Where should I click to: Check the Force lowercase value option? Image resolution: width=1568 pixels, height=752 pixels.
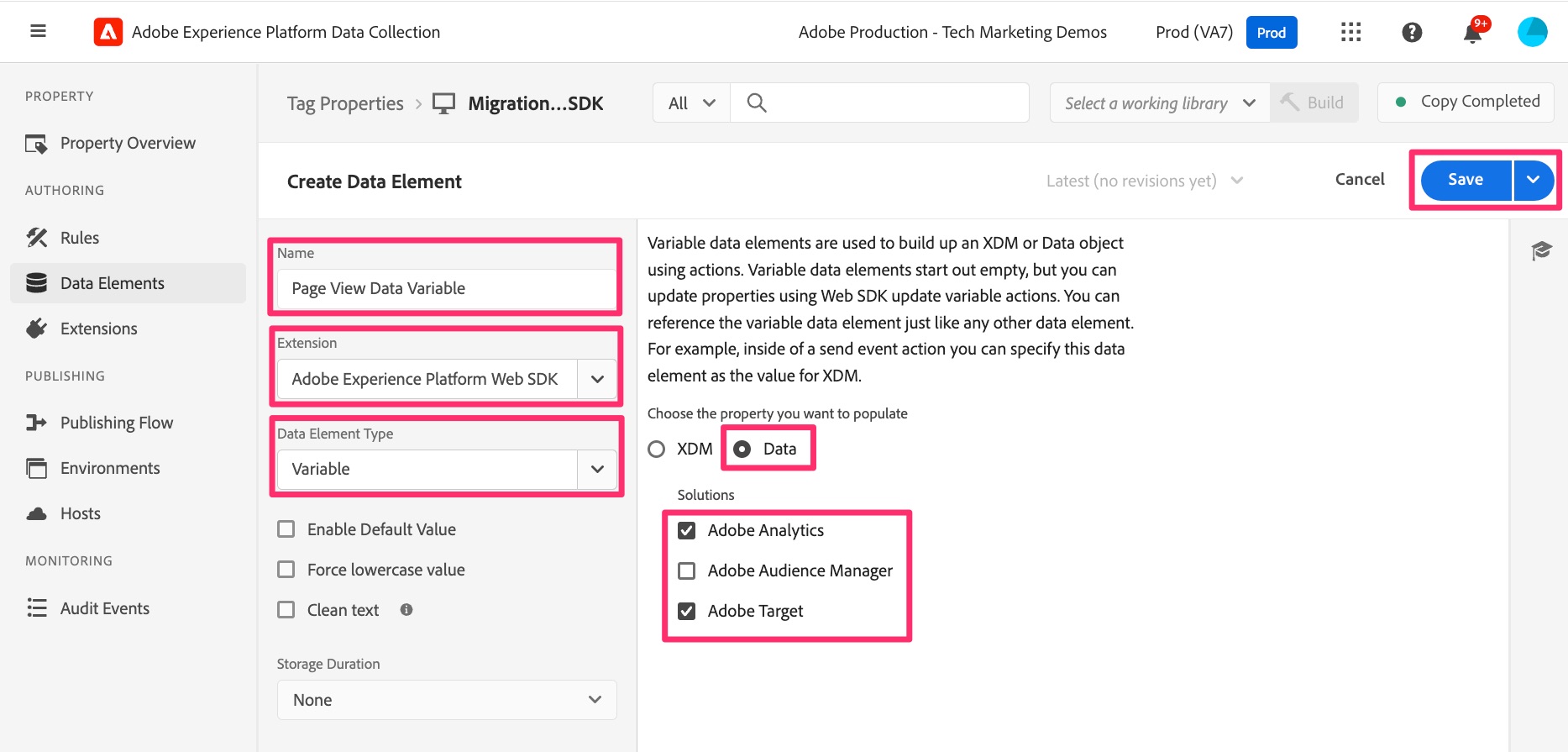pos(286,570)
